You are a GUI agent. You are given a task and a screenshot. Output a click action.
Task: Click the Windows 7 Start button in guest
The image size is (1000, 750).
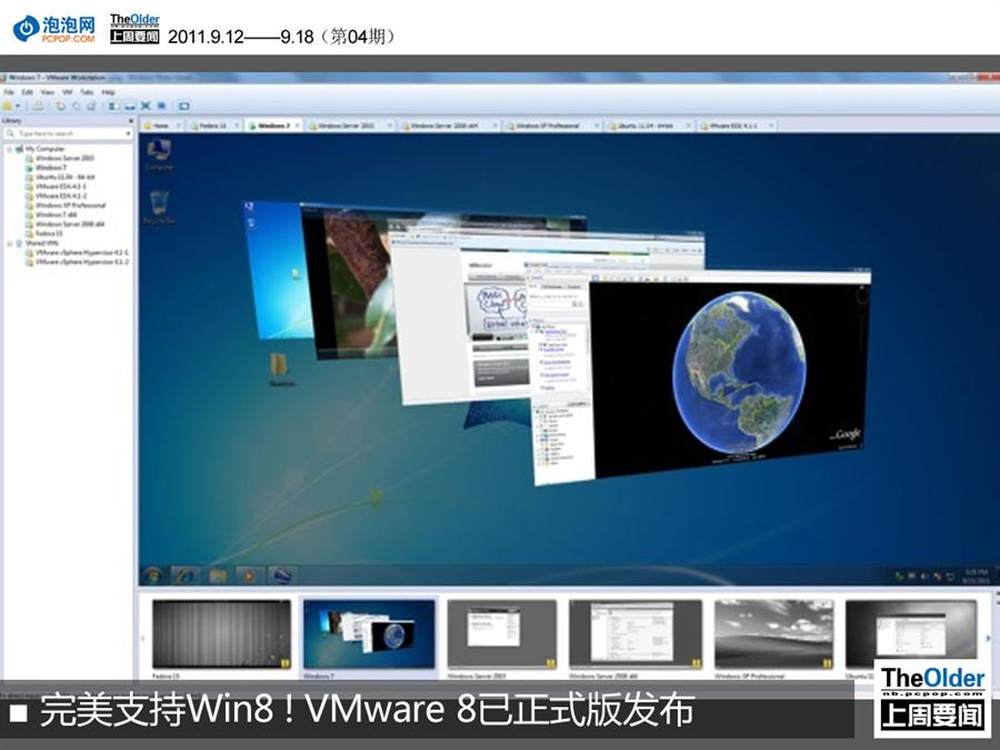[x=153, y=576]
